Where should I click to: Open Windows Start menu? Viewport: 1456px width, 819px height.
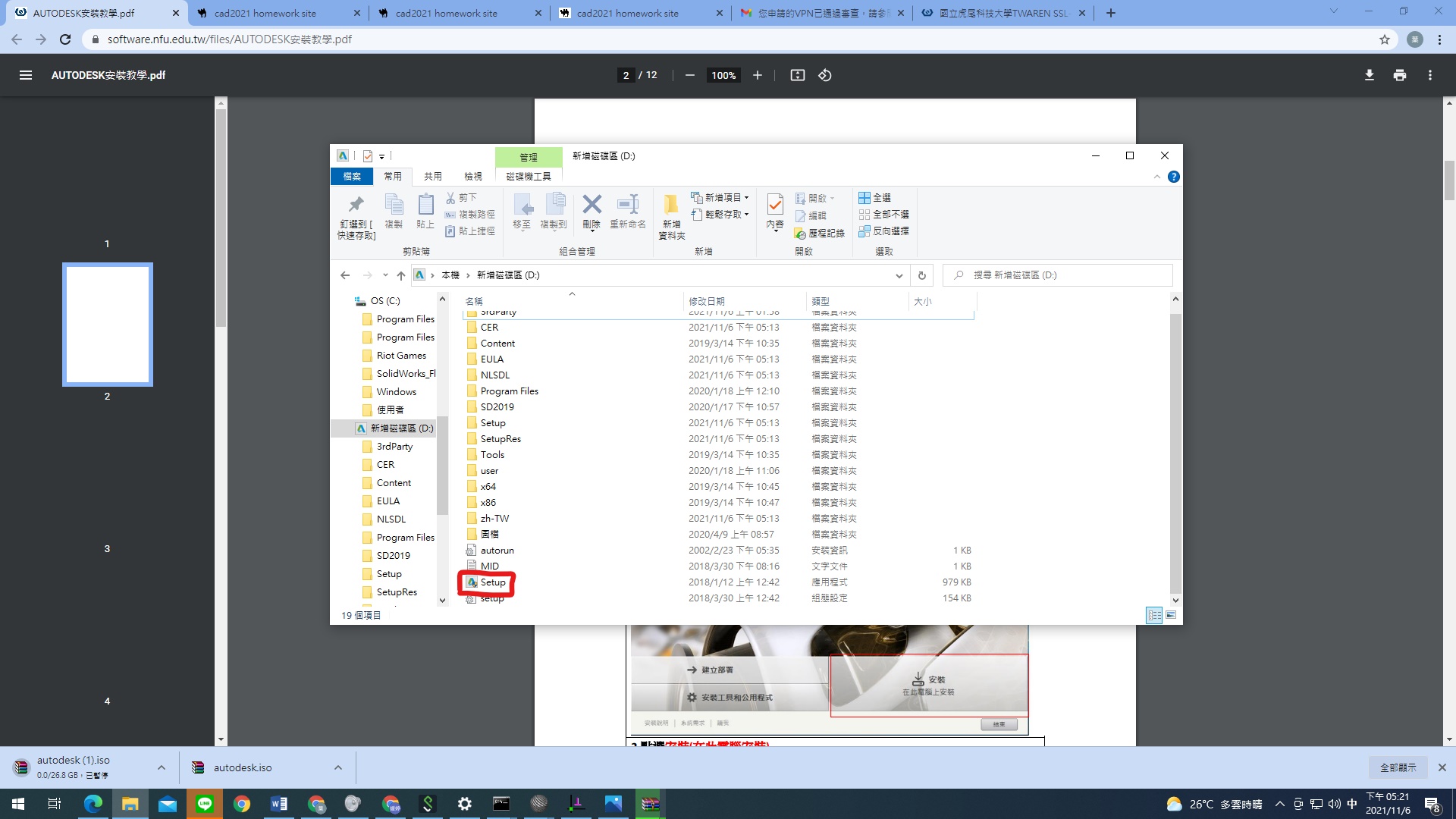click(18, 804)
